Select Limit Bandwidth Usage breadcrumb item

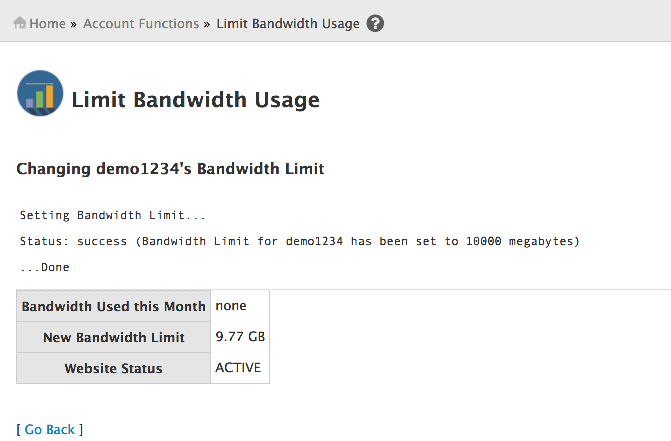(x=288, y=24)
